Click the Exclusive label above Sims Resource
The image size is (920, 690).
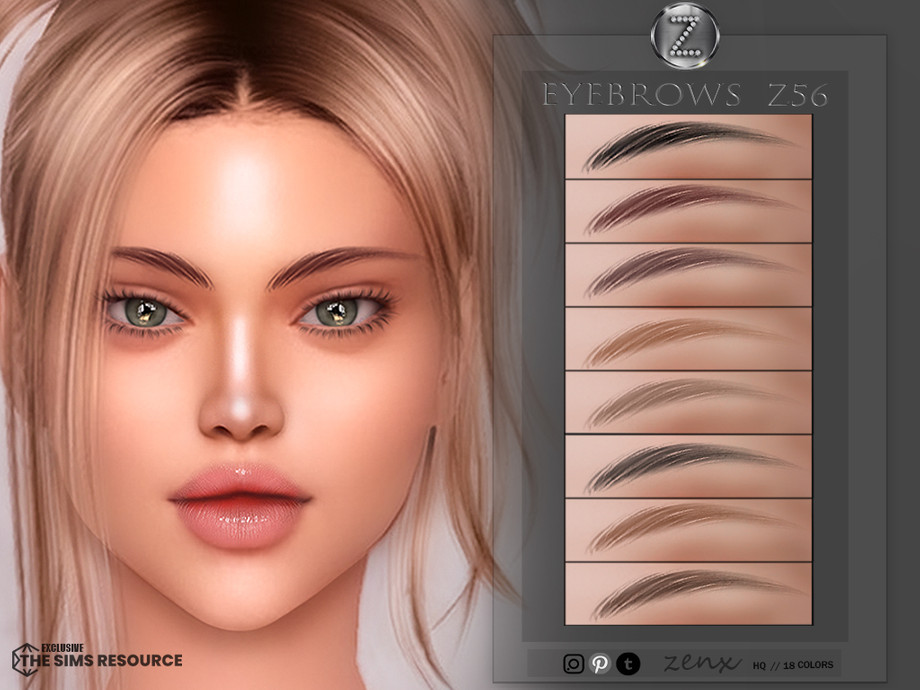click(x=64, y=646)
